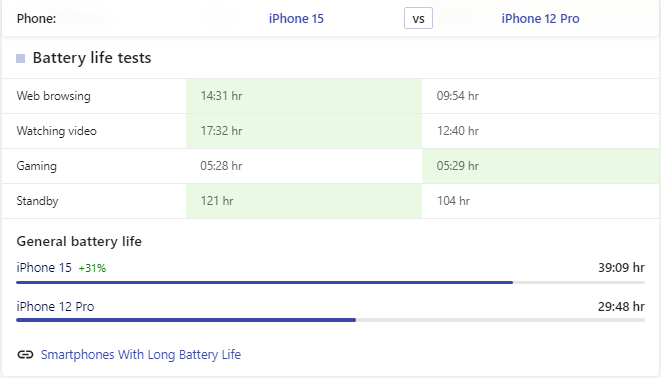Viewport: 661px width, 378px height.
Task: Select the Standby row label
Action: pos(38,201)
